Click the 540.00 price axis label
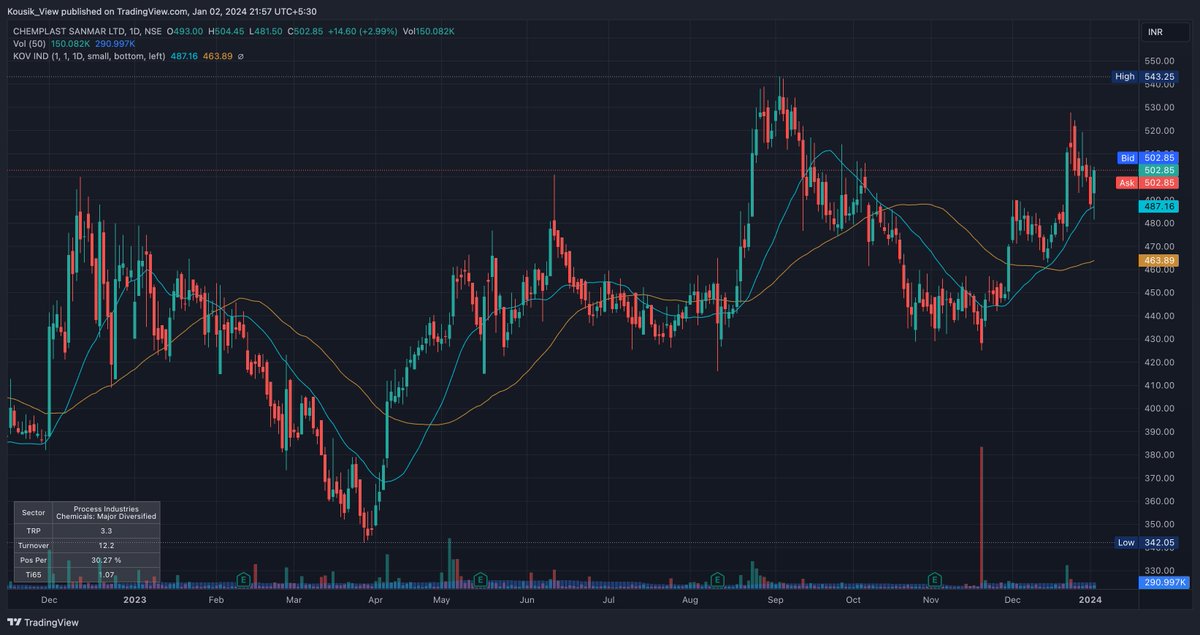Image resolution: width=1200 pixels, height=635 pixels. pyautogui.click(x=1159, y=84)
